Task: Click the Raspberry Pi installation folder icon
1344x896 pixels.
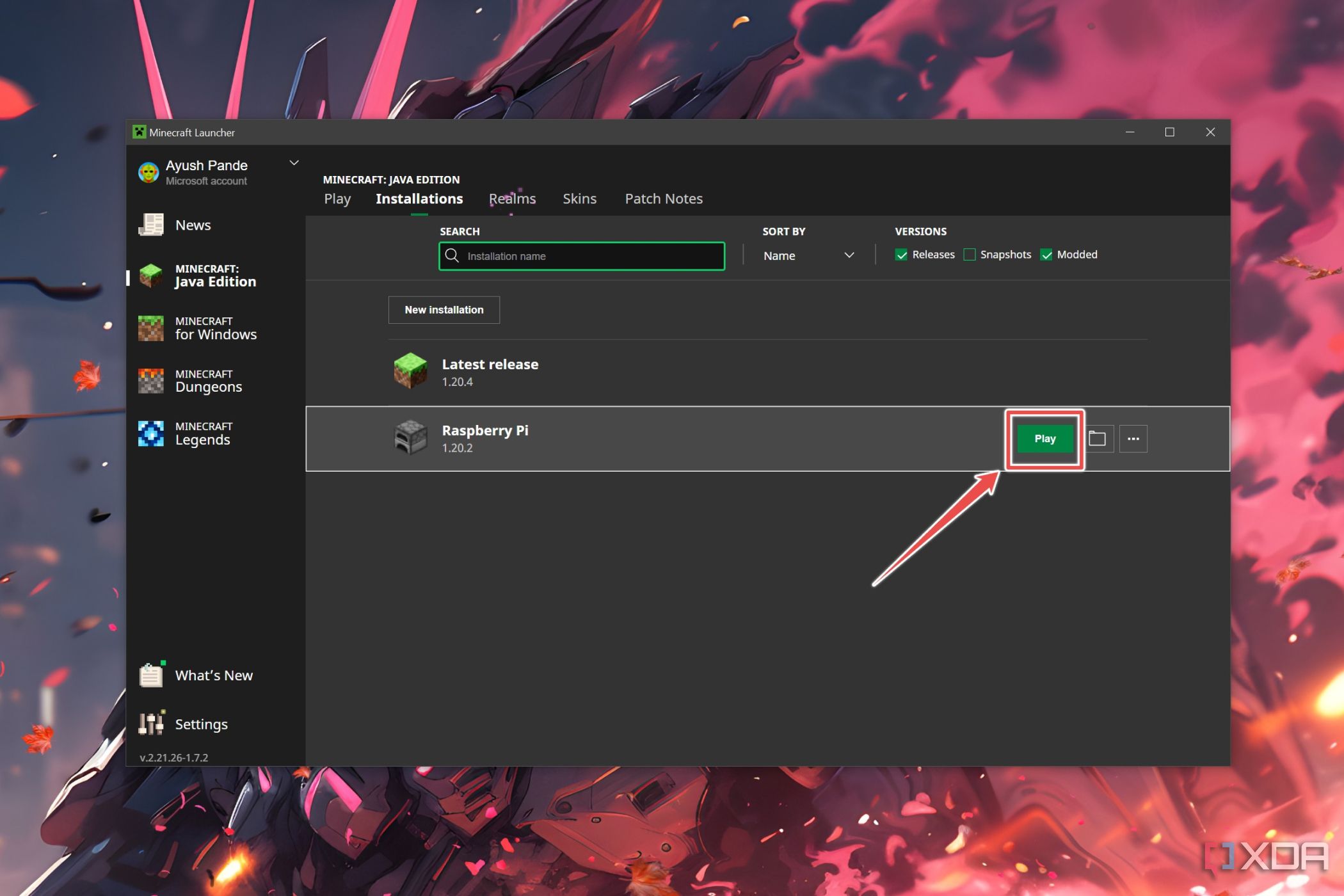Action: (x=1097, y=438)
